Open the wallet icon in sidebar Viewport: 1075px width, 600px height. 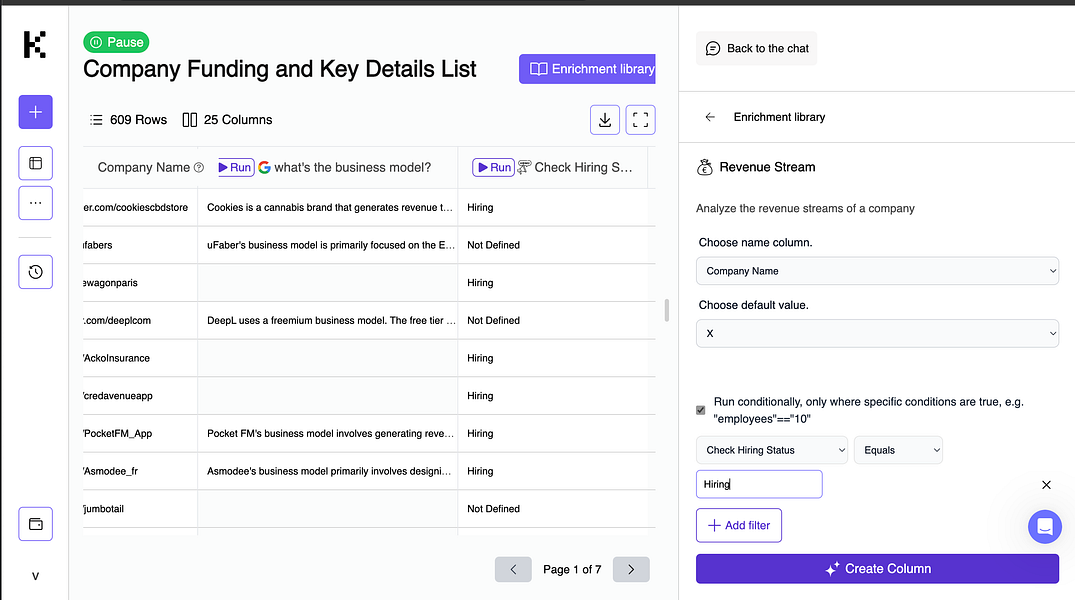click(35, 523)
